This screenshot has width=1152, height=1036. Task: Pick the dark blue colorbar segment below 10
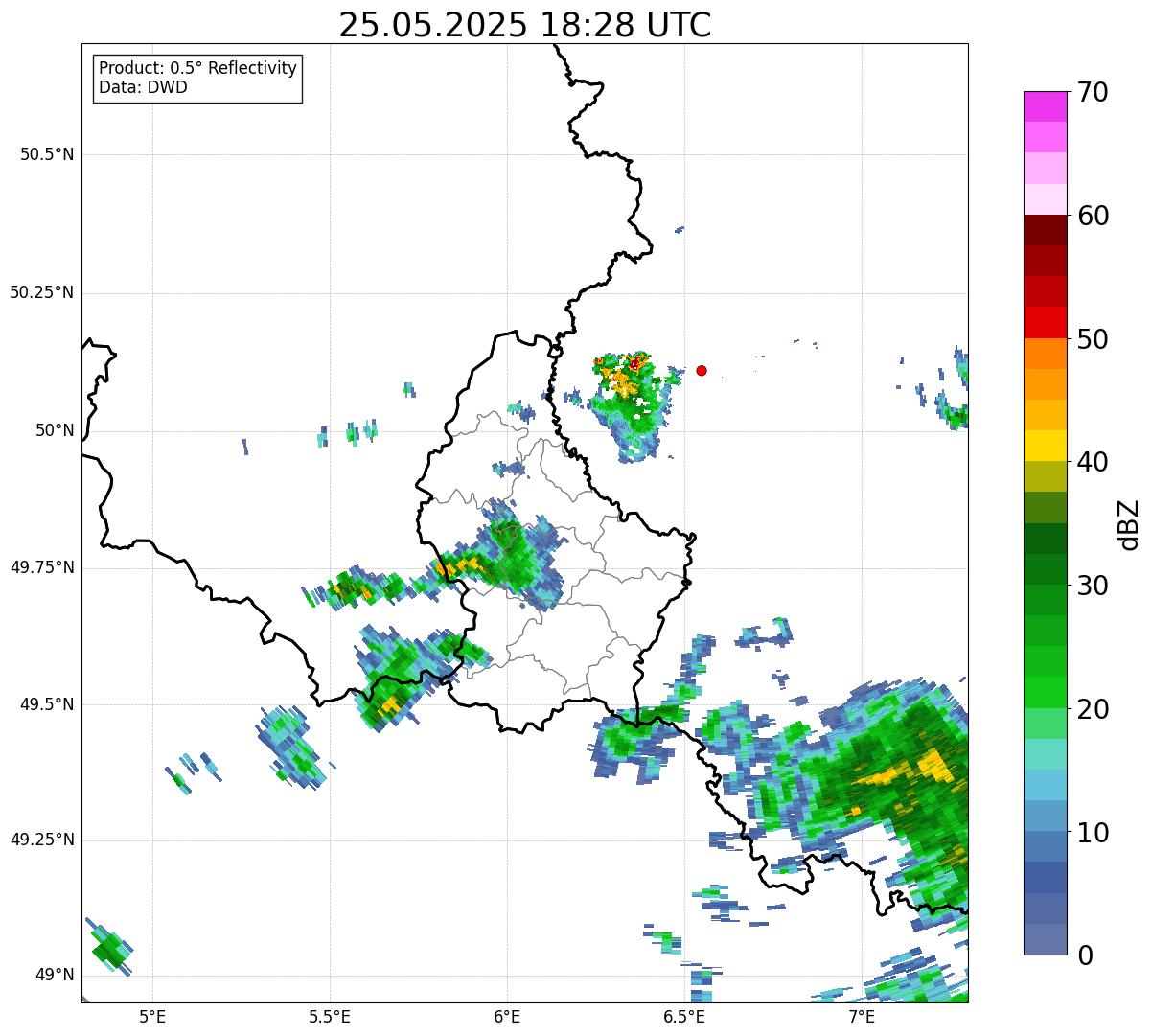(1045, 878)
